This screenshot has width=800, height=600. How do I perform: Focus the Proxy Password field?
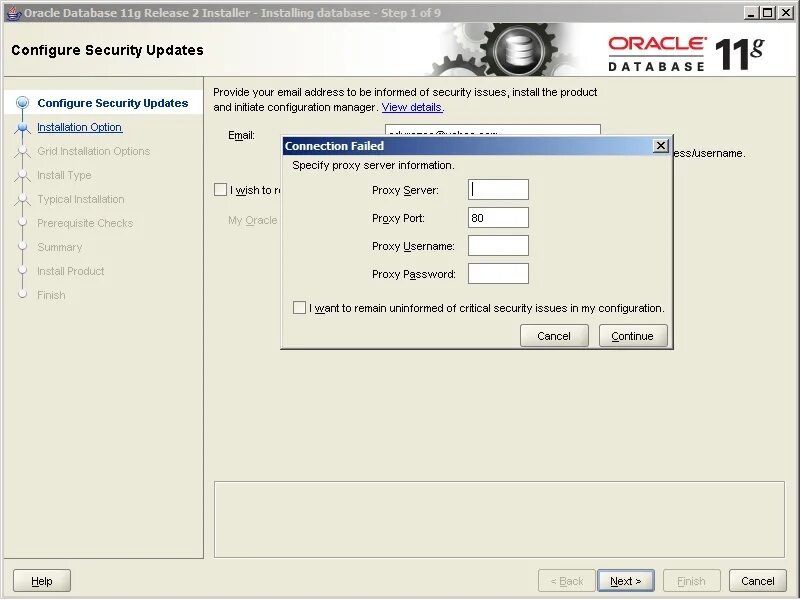[498, 274]
